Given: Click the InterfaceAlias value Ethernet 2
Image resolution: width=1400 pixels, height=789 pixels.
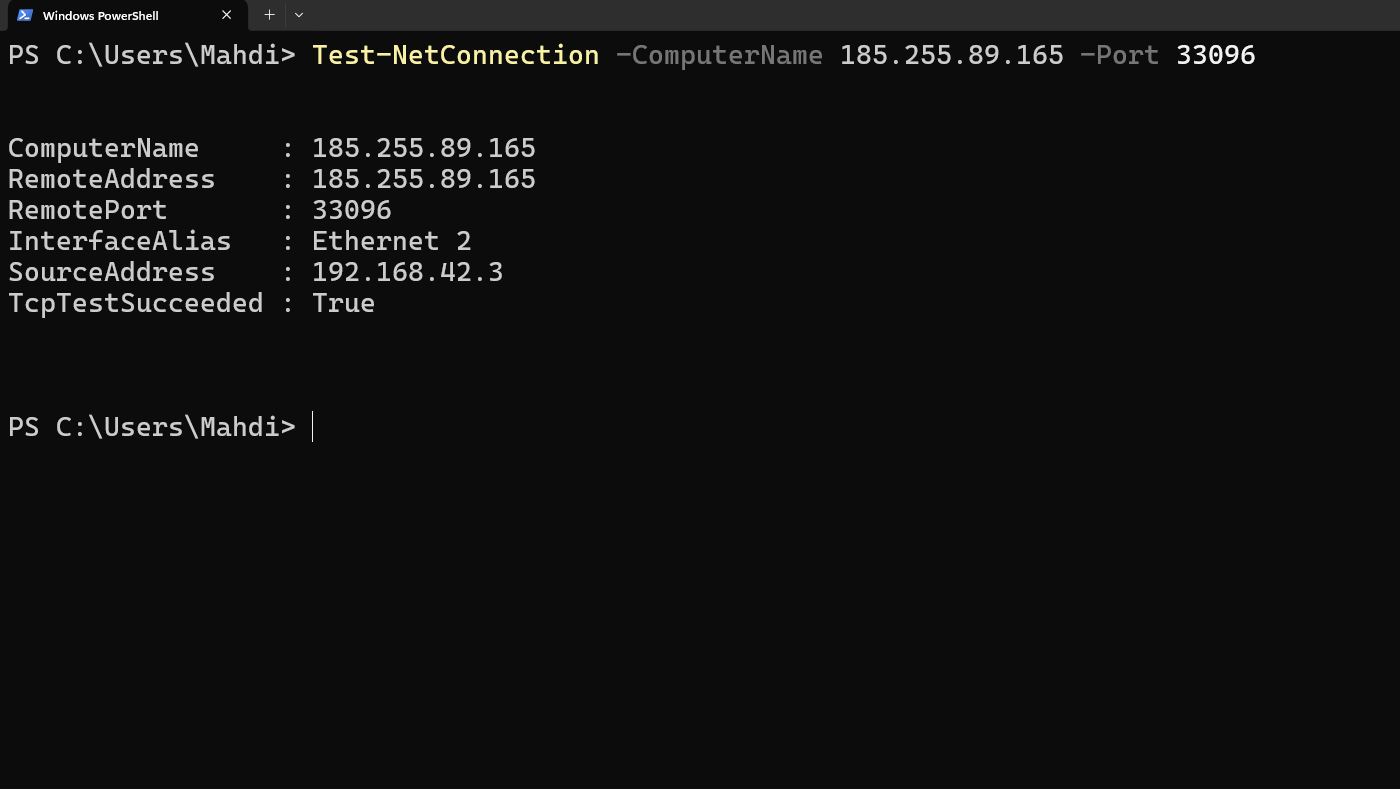Looking at the screenshot, I should tap(391, 242).
